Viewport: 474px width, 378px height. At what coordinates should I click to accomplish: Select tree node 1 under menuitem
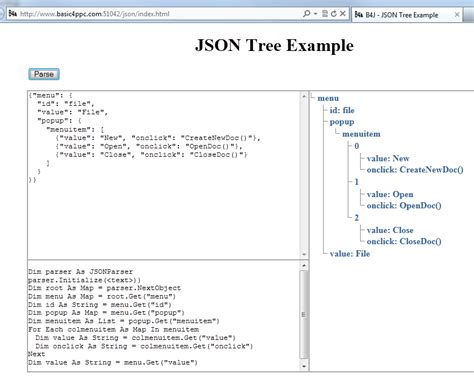tap(357, 182)
